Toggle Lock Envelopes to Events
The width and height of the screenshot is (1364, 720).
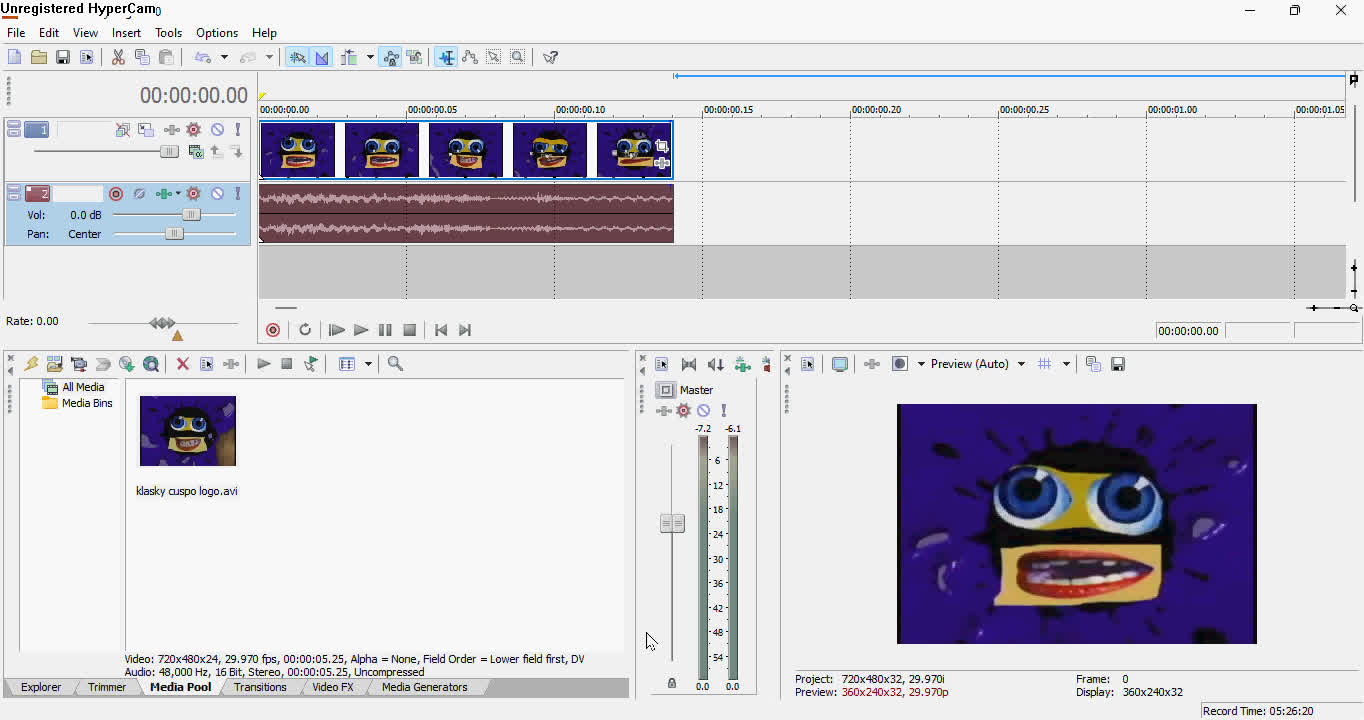pos(390,57)
